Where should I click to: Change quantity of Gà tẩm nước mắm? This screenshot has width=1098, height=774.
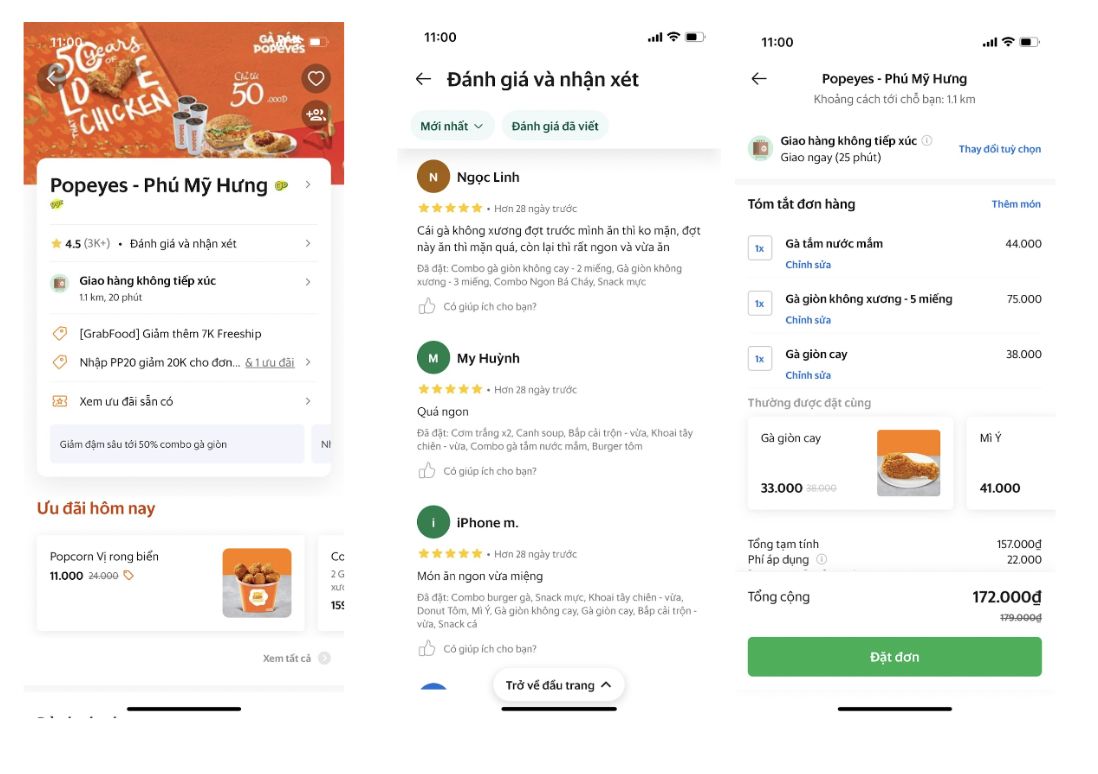coord(760,248)
